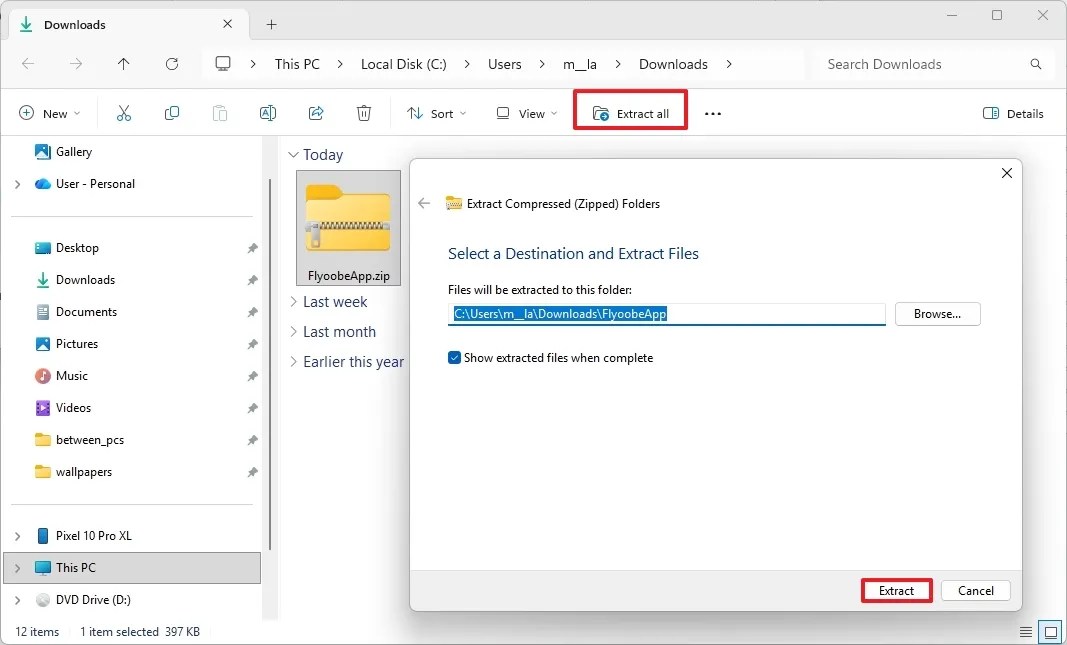Go up one folder level arrow

click(123, 64)
